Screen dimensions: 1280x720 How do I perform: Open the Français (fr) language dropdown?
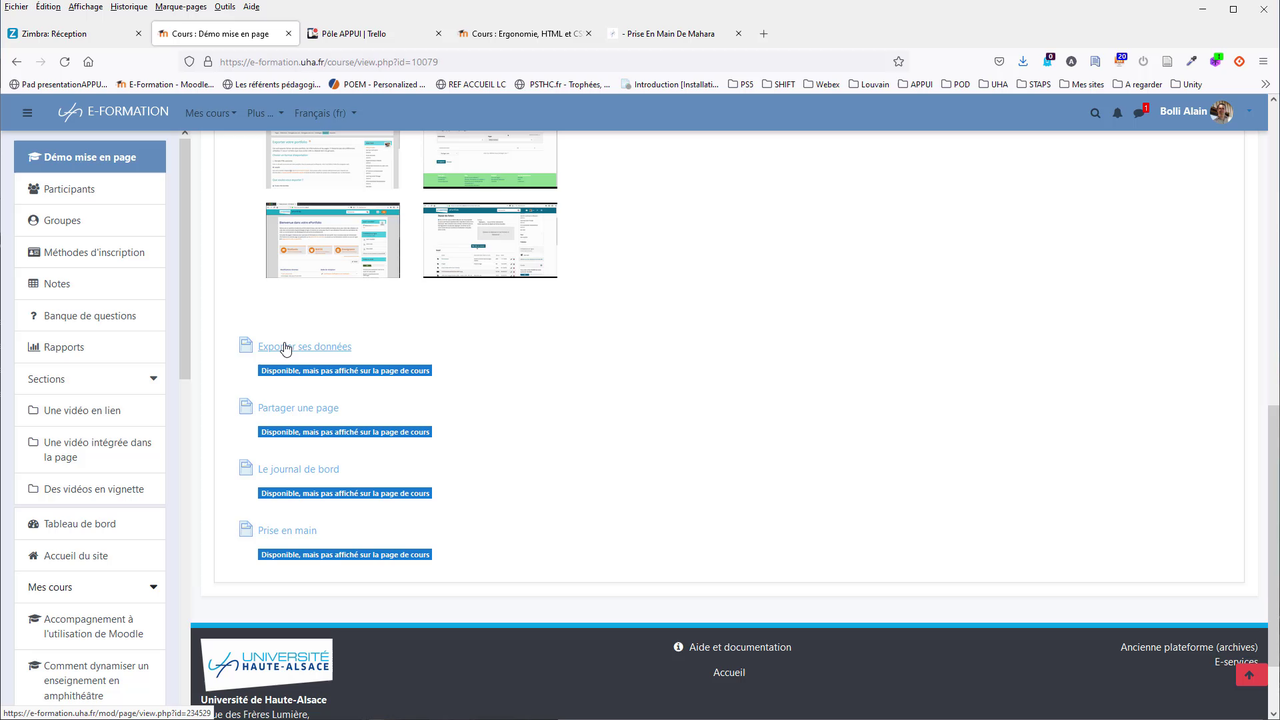coord(324,112)
